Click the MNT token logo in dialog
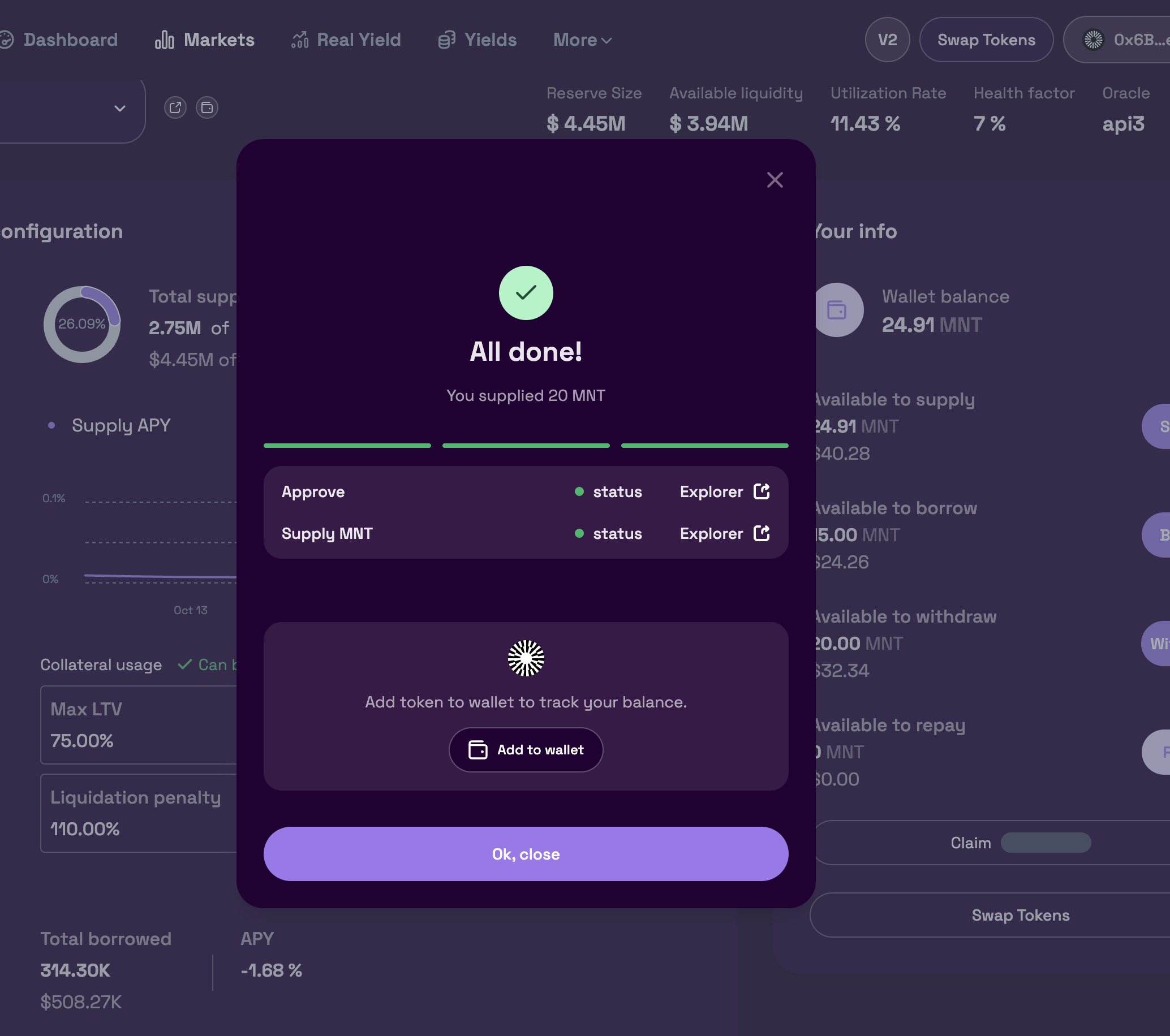 [526, 658]
